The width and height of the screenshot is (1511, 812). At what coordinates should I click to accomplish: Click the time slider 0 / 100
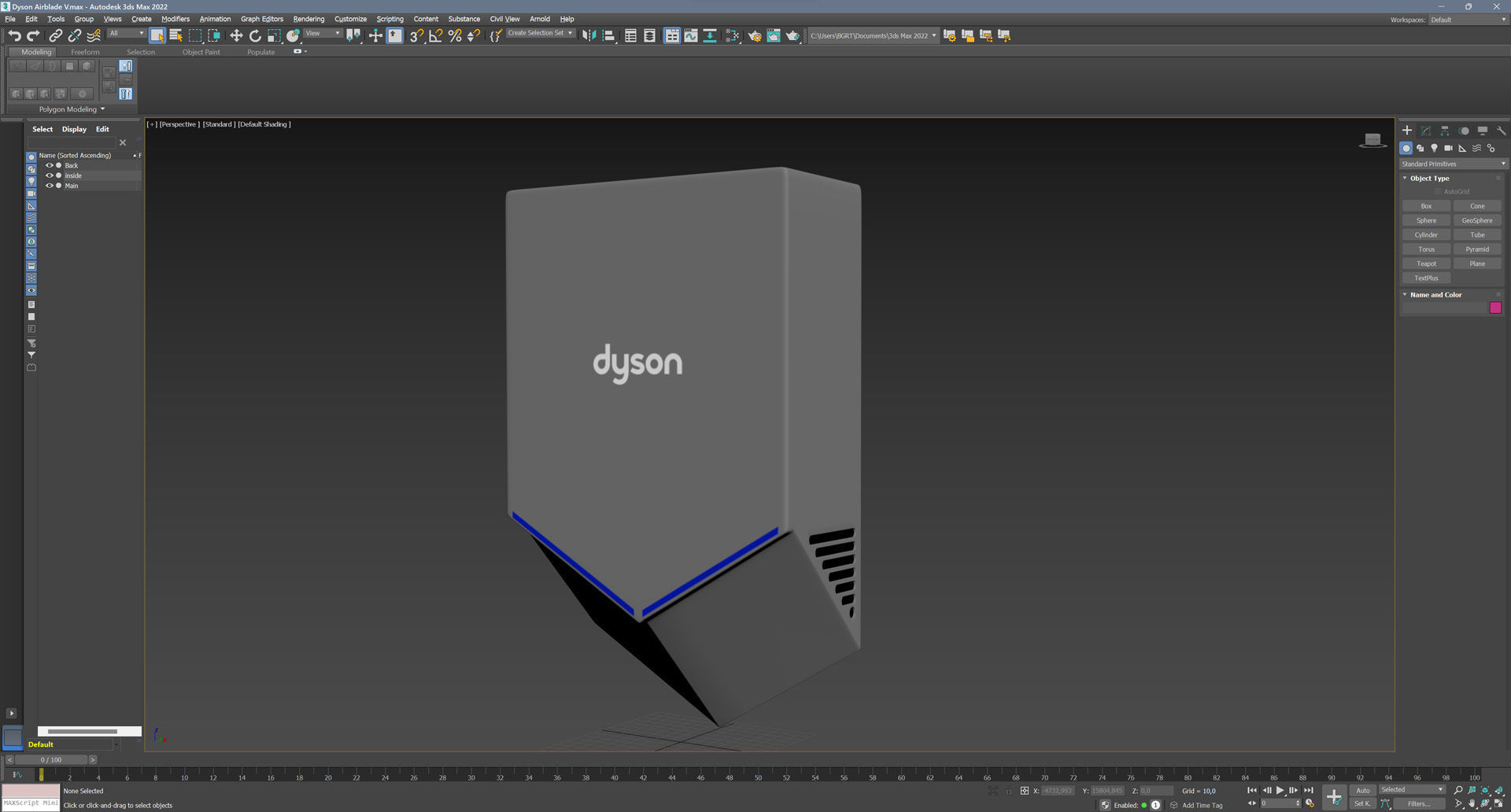point(51,760)
